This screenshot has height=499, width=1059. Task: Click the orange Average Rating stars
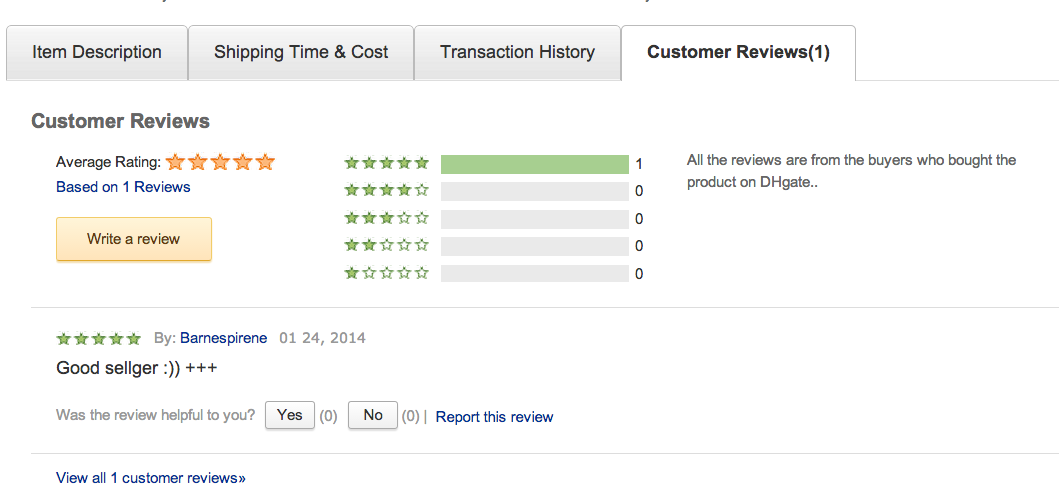click(220, 162)
